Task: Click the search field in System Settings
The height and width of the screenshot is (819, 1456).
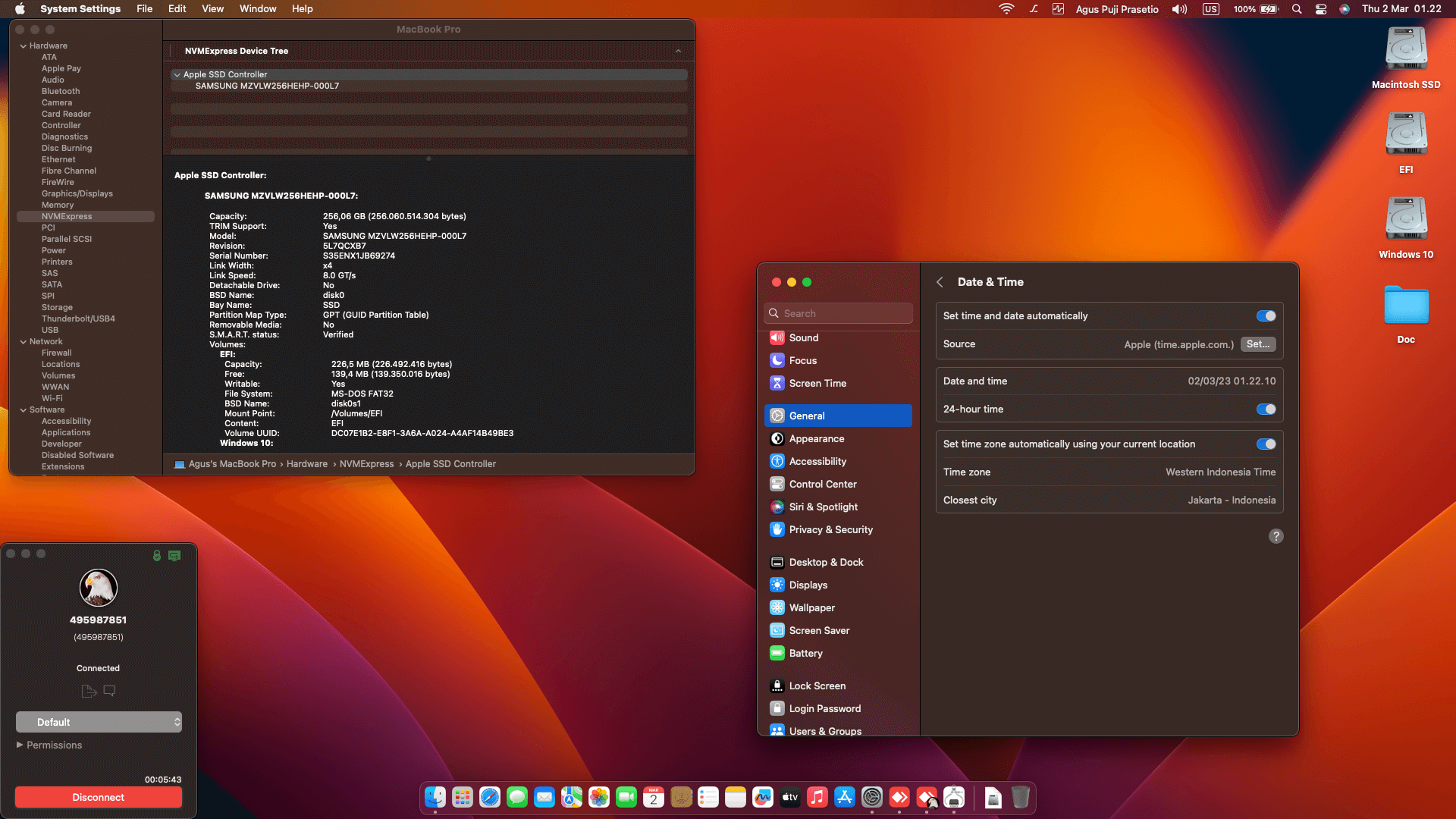Action: point(838,313)
